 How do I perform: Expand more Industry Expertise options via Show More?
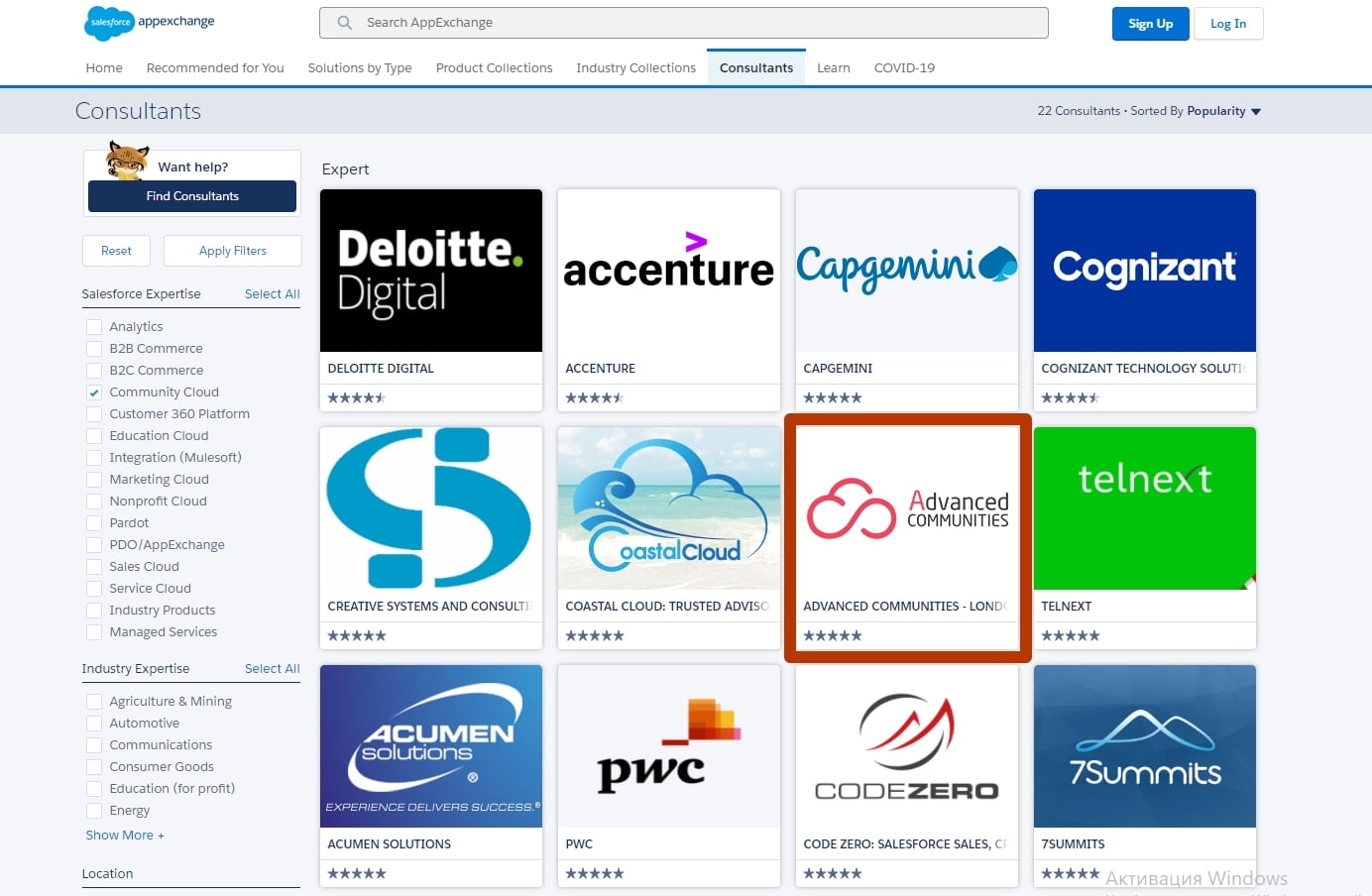tap(123, 835)
